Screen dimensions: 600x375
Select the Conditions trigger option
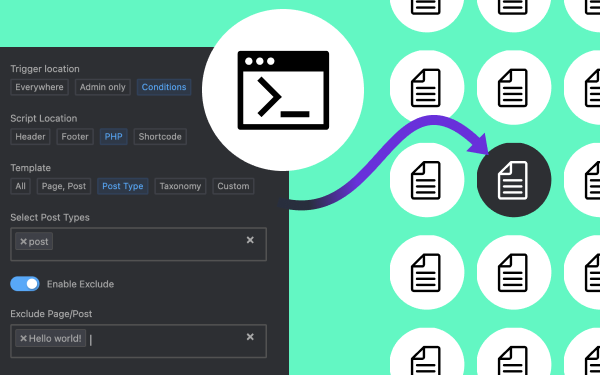click(164, 87)
